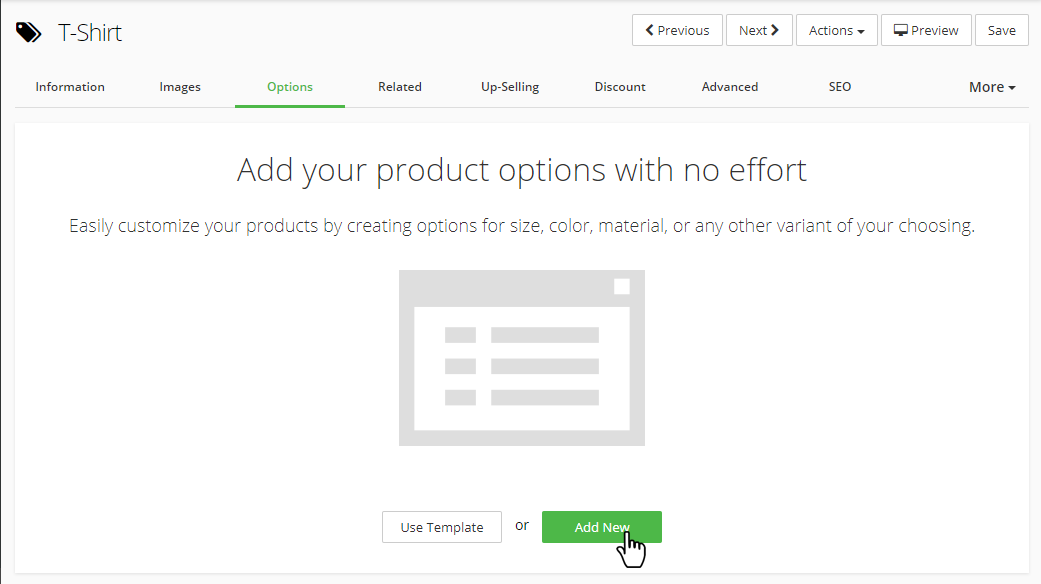Open the Actions dropdown
This screenshot has height=584, width=1041.
[x=836, y=29]
